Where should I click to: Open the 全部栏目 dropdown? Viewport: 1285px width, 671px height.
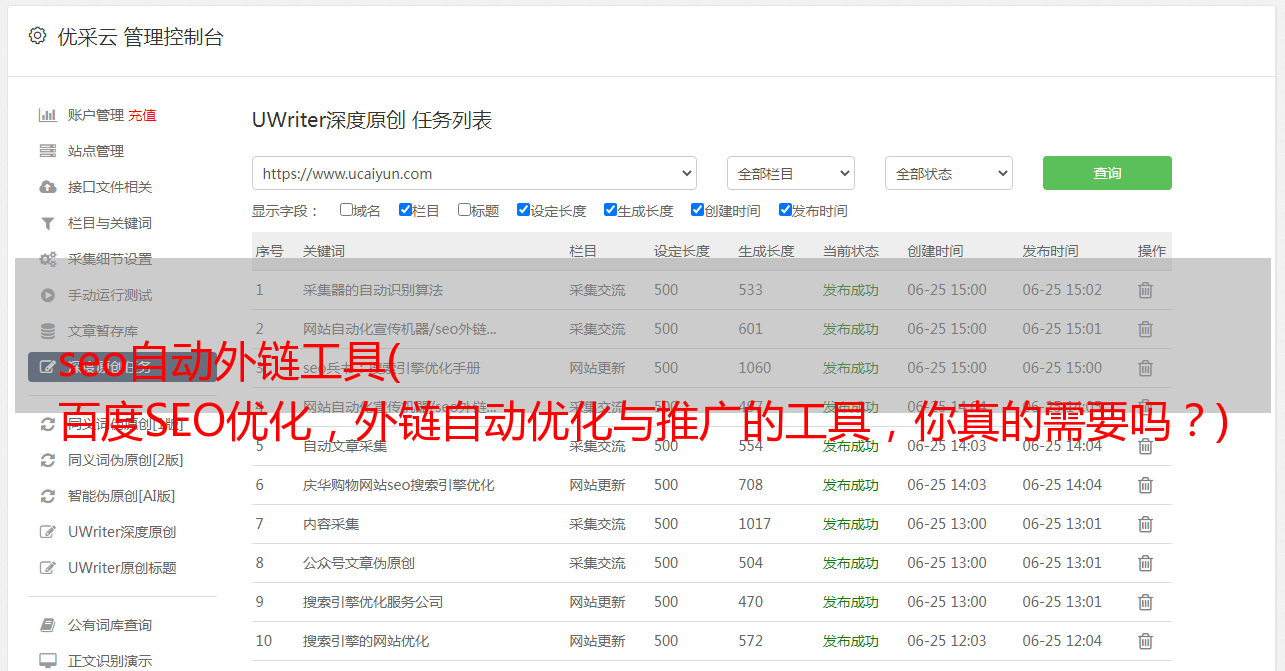tap(790, 173)
